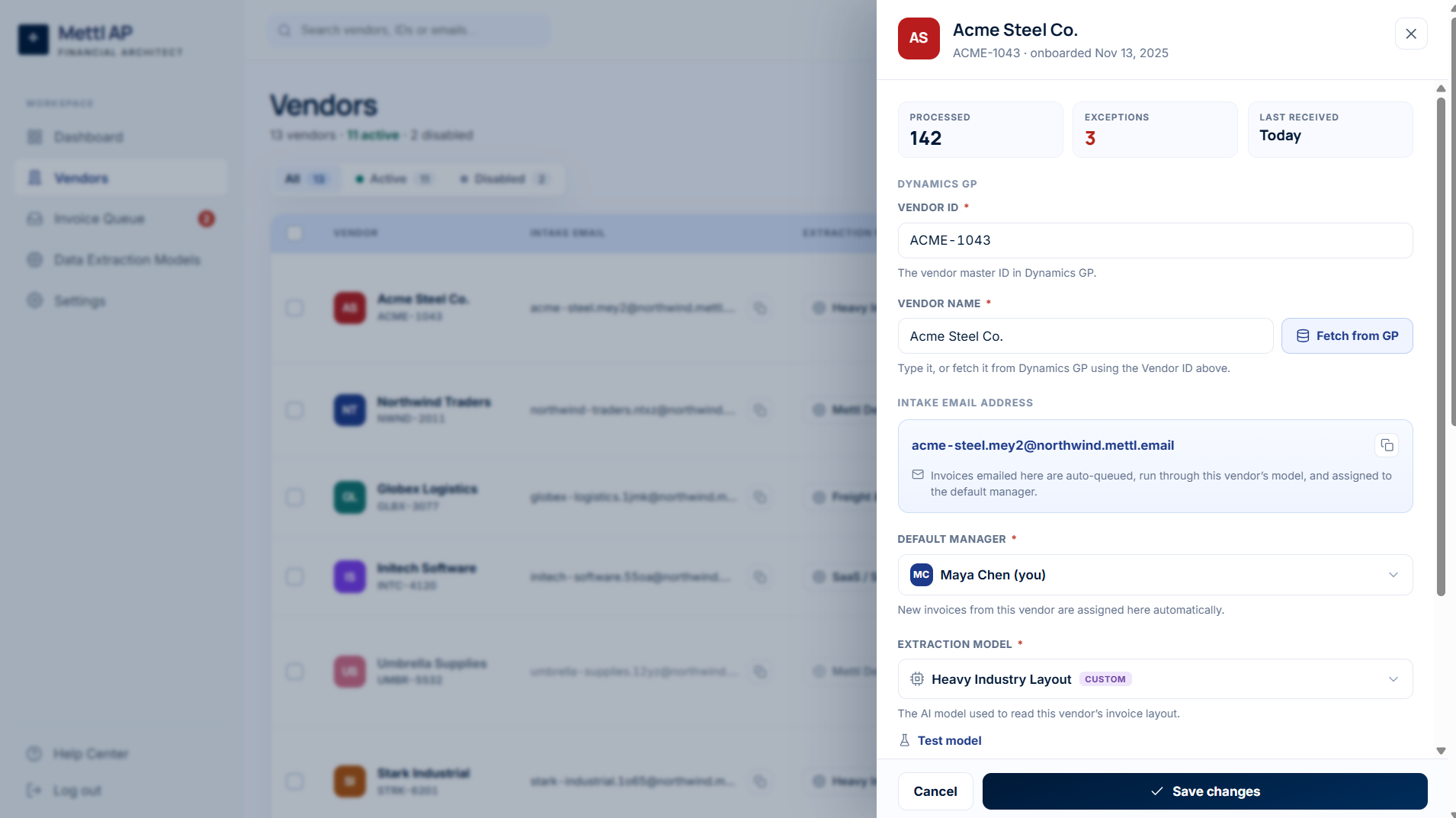Click the Test model flask icon

[x=905, y=740]
